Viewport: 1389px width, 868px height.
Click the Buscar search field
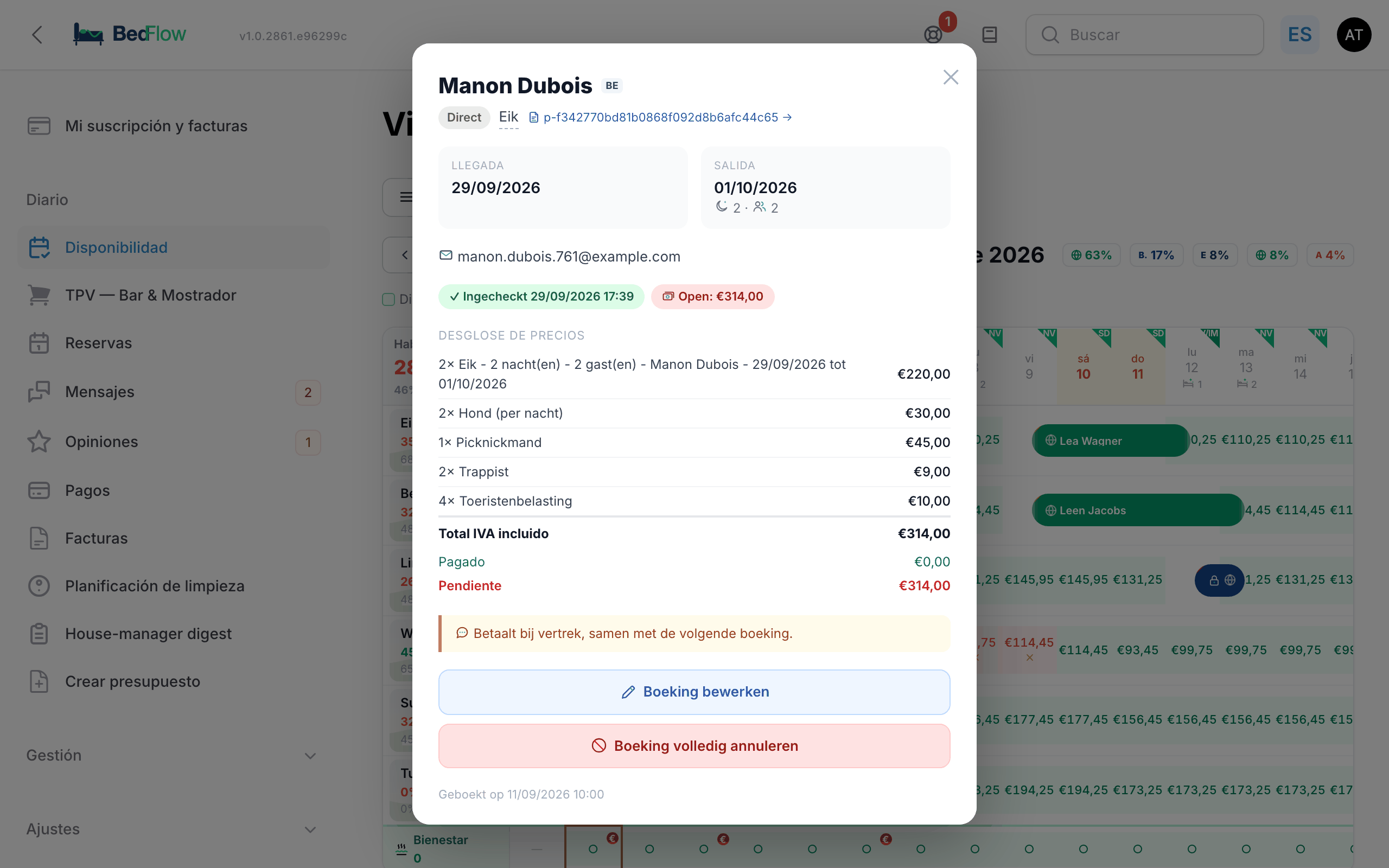1144,34
